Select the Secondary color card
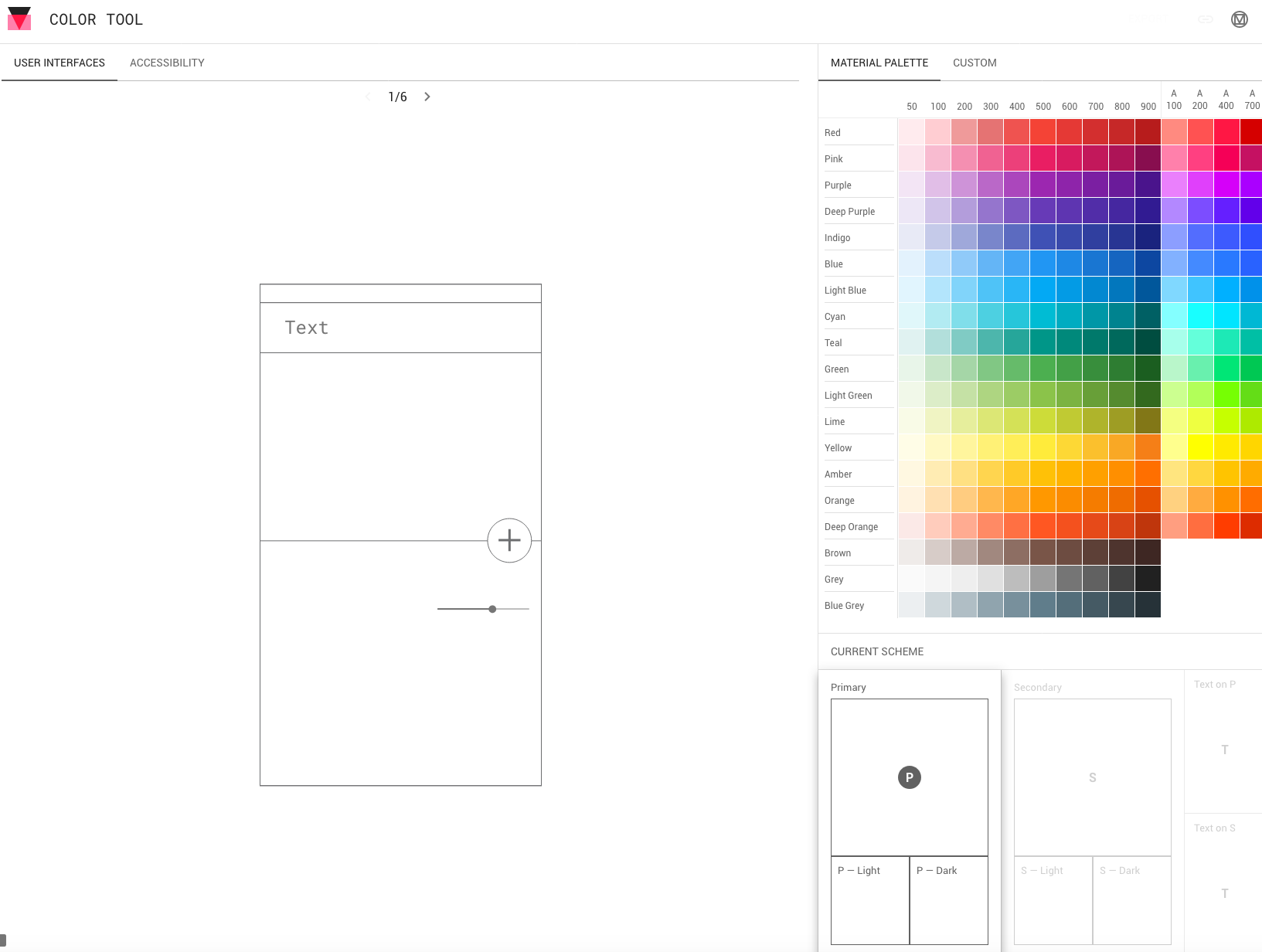This screenshot has width=1262, height=952. click(x=1092, y=777)
